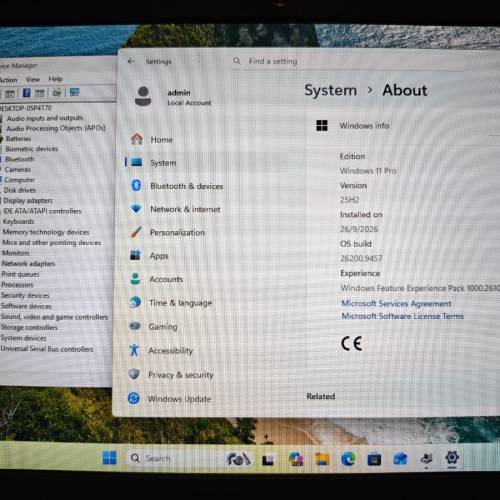Click the Home house icon
The height and width of the screenshot is (500, 500).
click(x=137, y=139)
